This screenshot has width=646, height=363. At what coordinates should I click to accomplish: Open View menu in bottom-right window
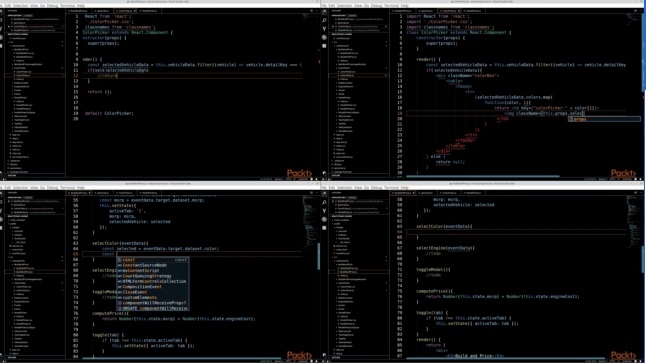(x=358, y=188)
